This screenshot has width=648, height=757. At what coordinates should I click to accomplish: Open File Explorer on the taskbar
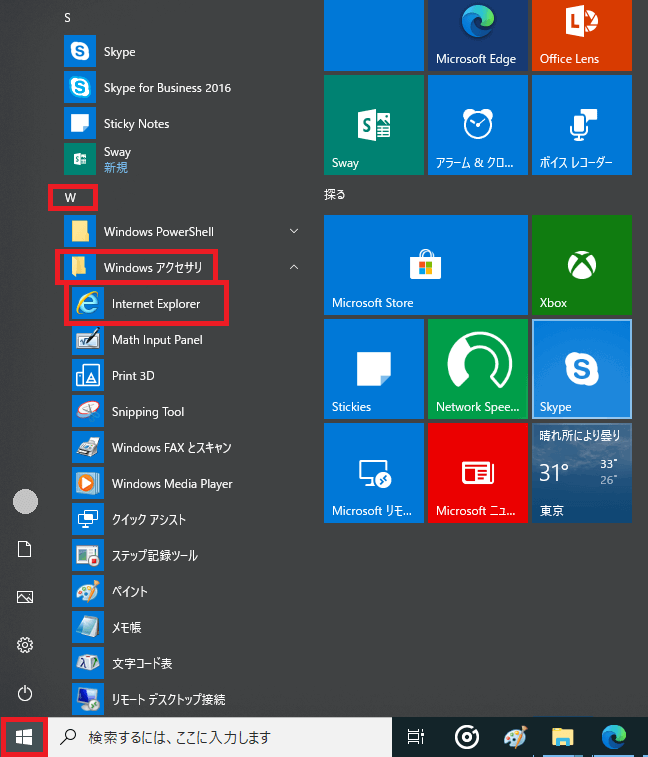(x=563, y=737)
